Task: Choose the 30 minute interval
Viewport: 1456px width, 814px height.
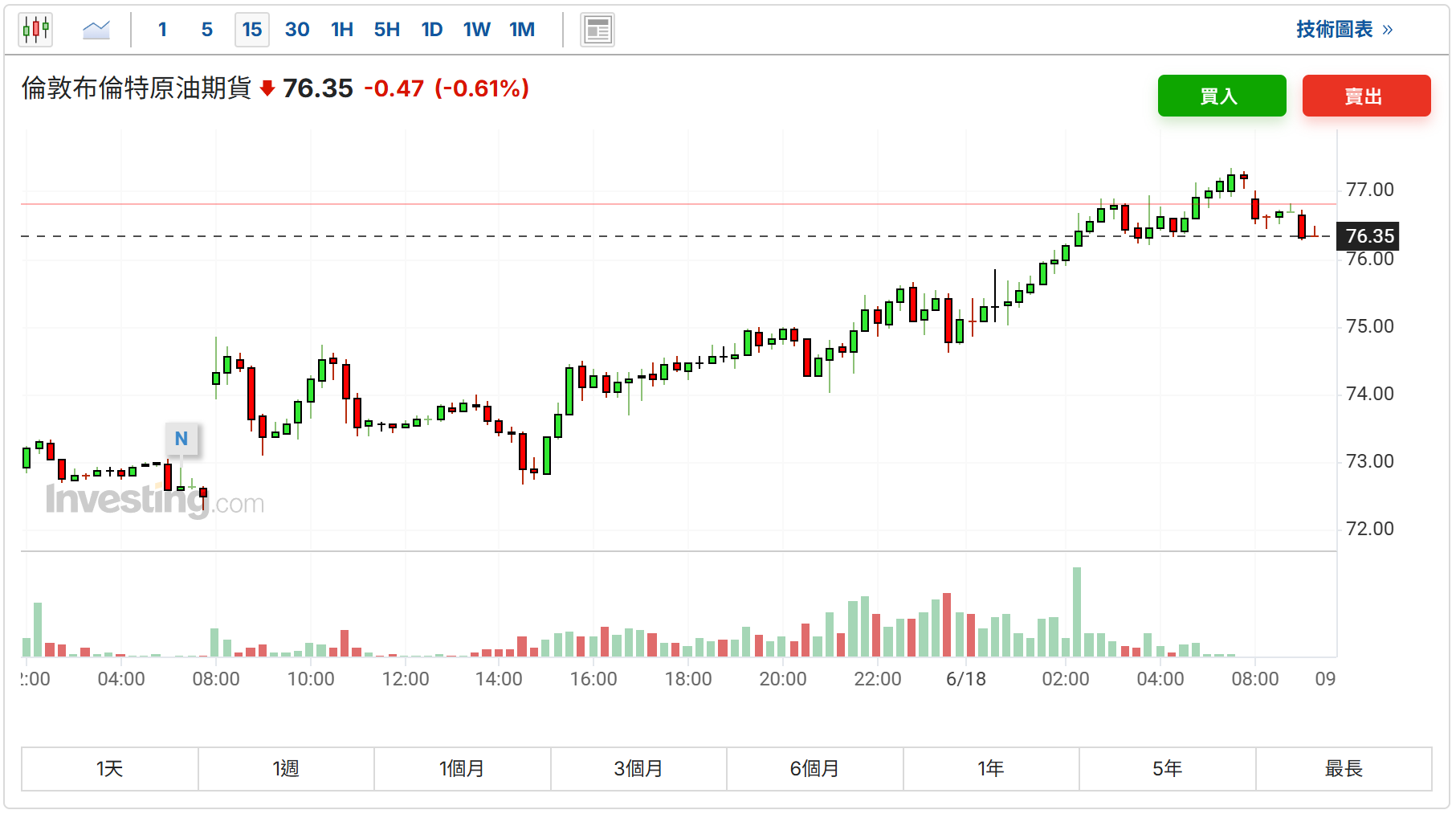Action: pyautogui.click(x=297, y=30)
